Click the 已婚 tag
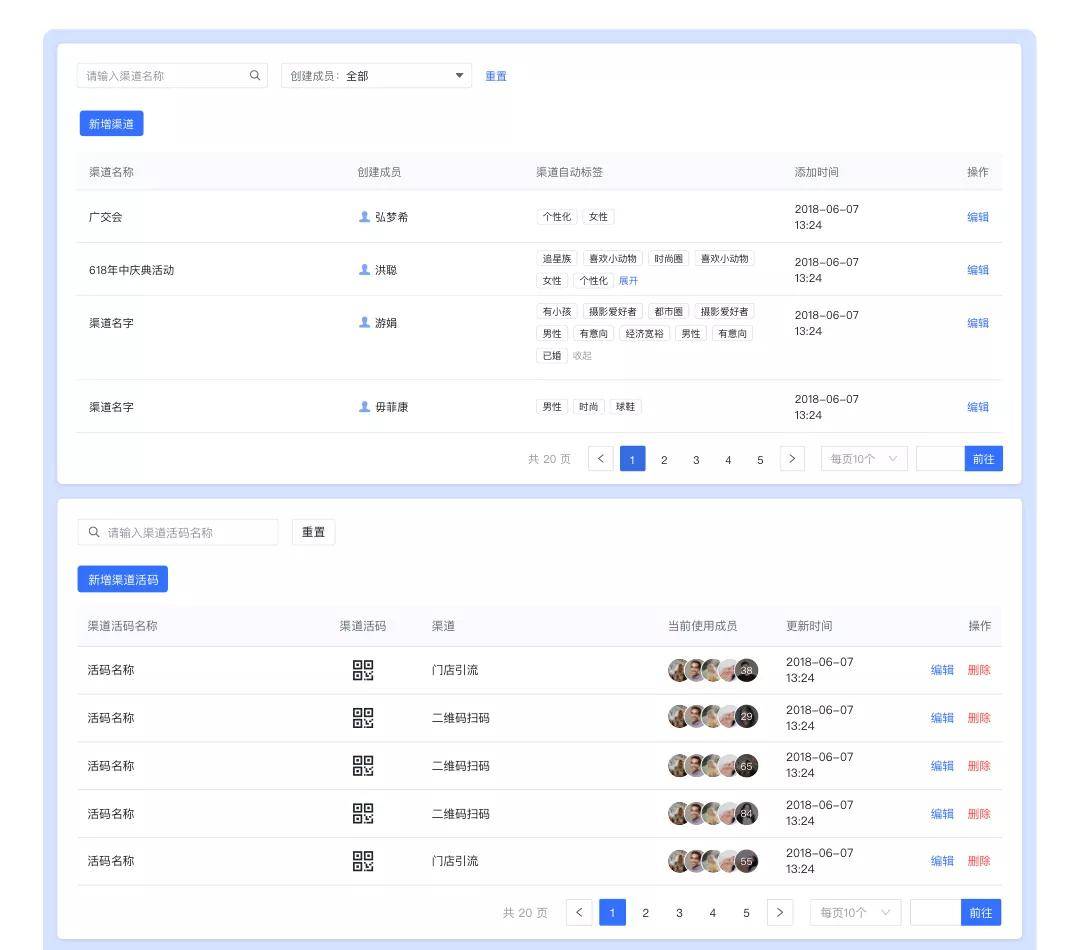 pos(552,355)
